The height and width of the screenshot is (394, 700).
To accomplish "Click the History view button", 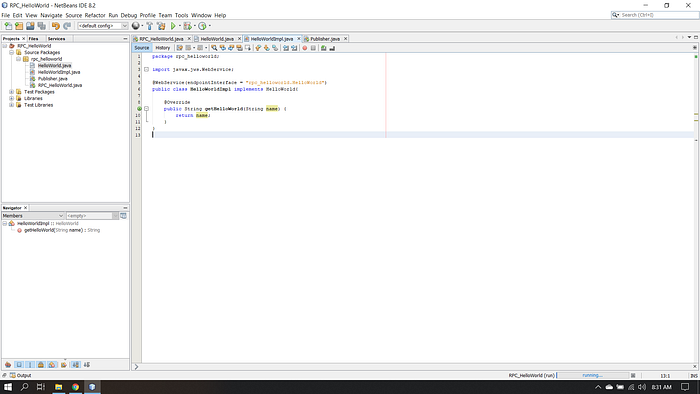I will click(x=162, y=48).
